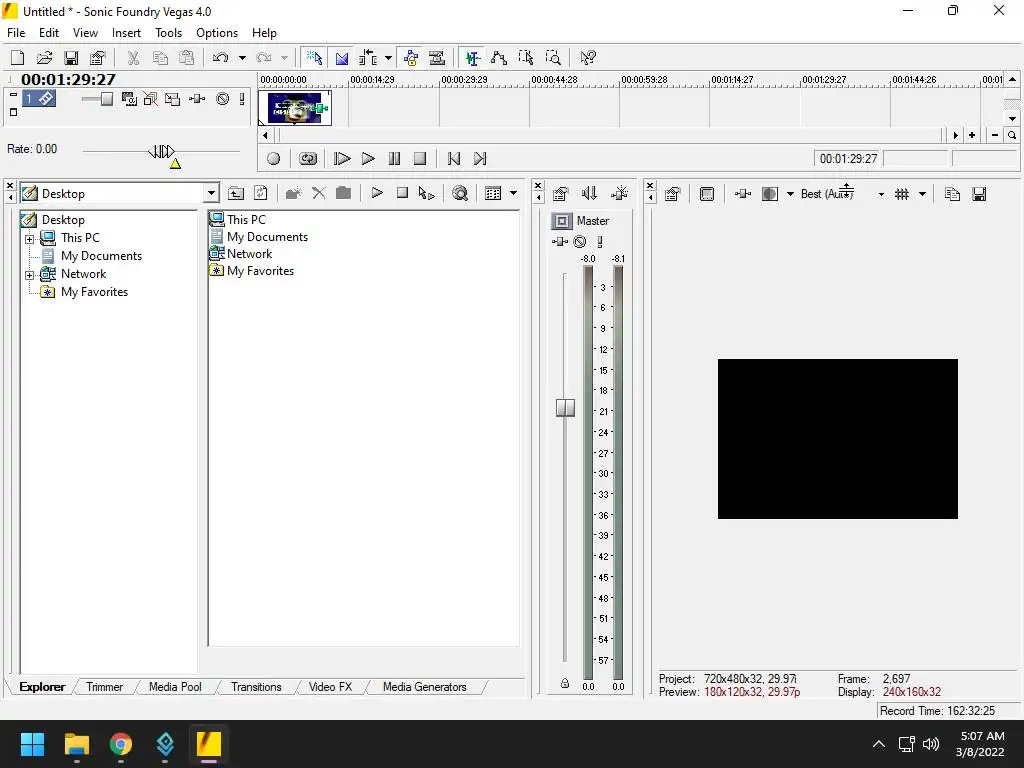
Task: Click the What's This help icon
Action: pos(588,58)
